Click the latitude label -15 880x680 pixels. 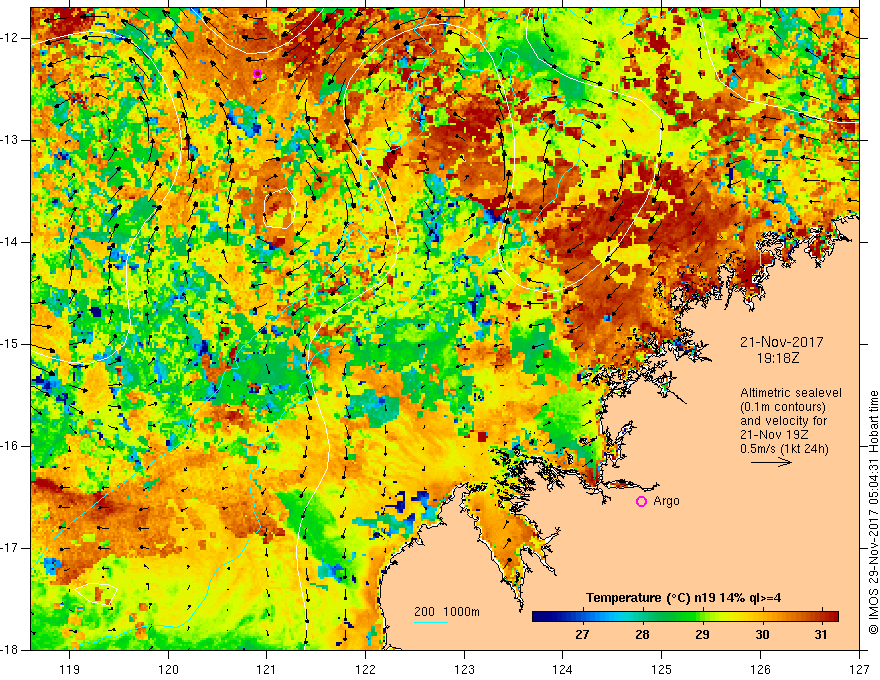11,344
